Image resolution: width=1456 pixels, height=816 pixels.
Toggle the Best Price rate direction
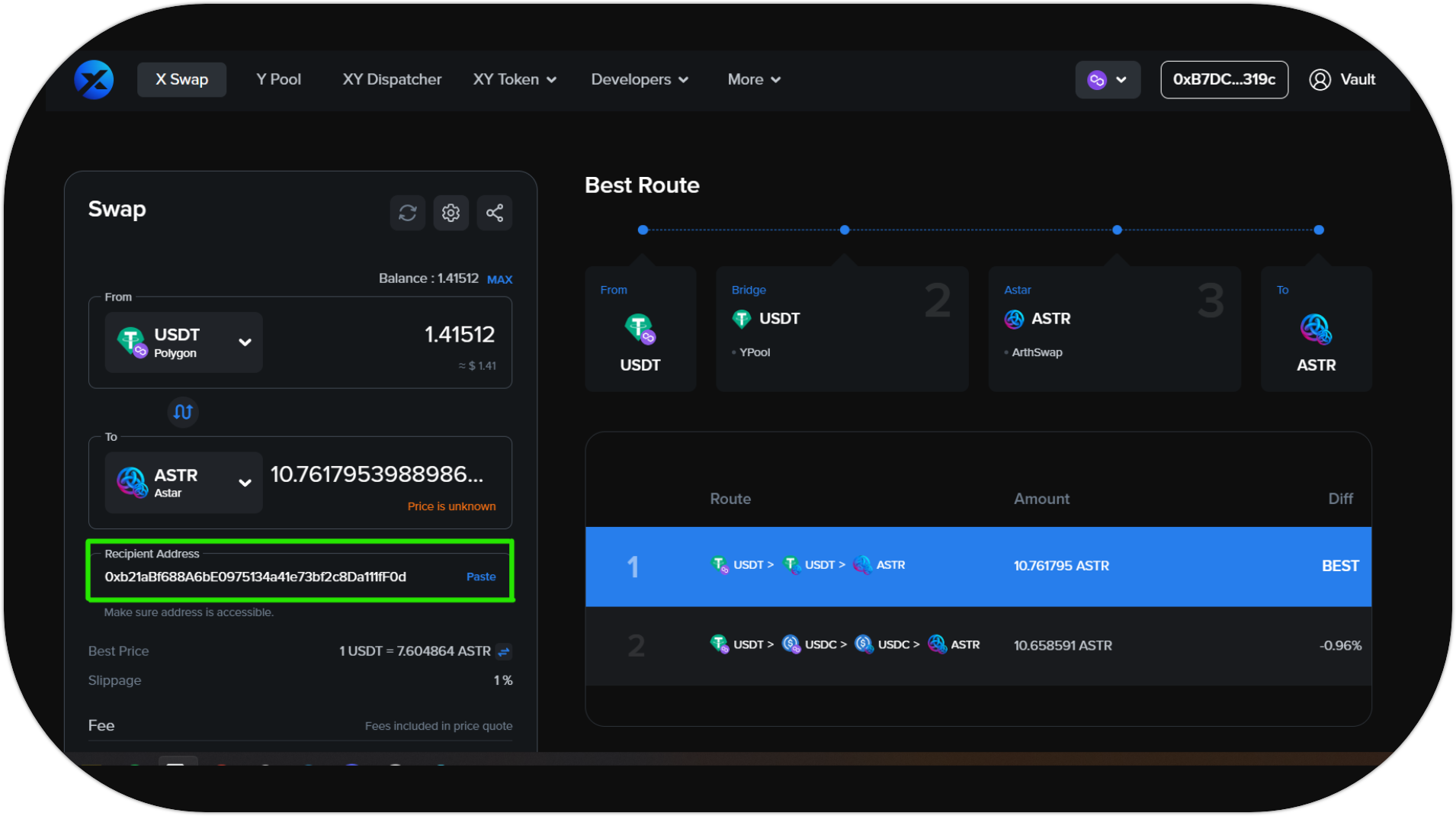tap(504, 651)
